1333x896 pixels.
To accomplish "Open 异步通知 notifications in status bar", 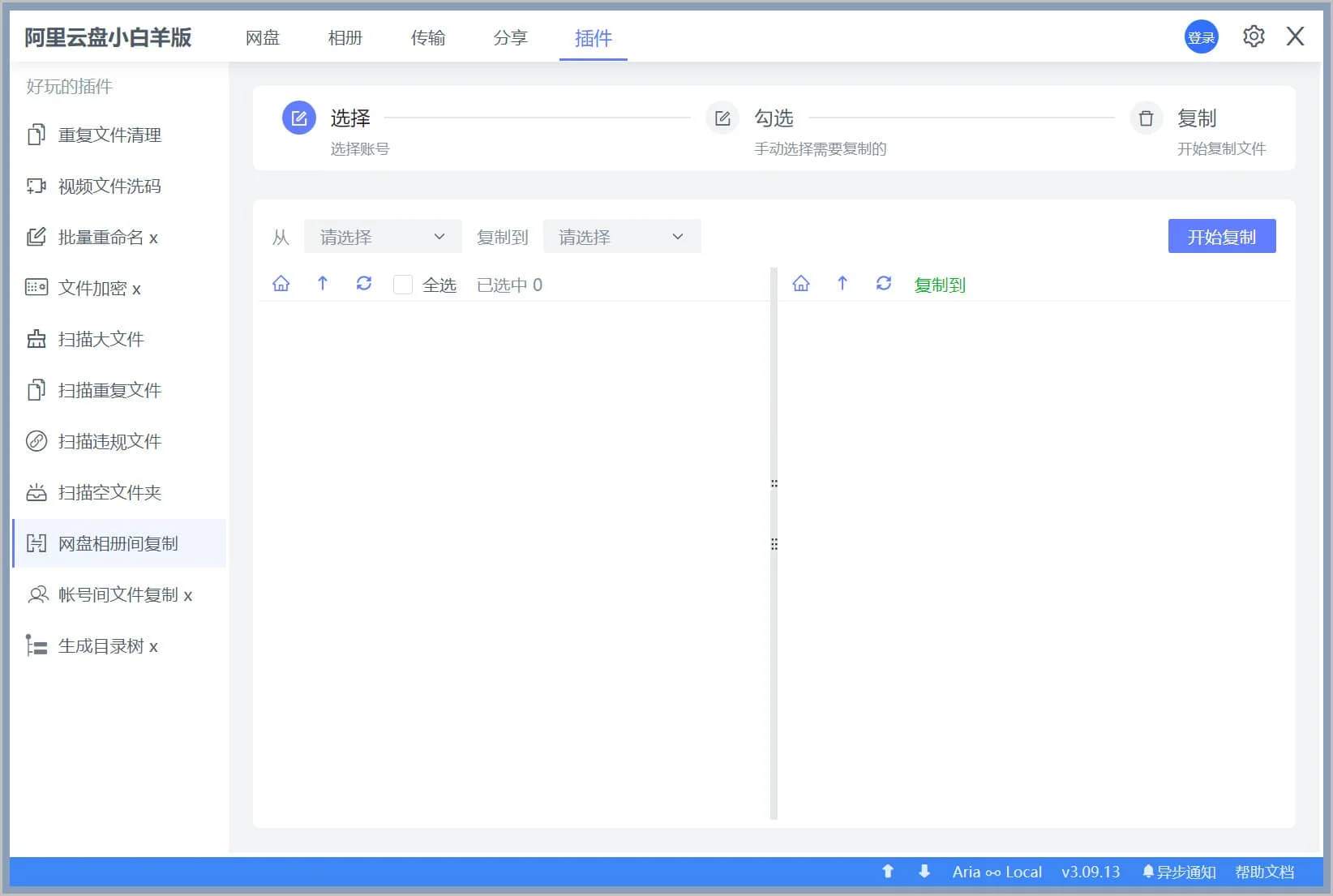I will 1179,872.
